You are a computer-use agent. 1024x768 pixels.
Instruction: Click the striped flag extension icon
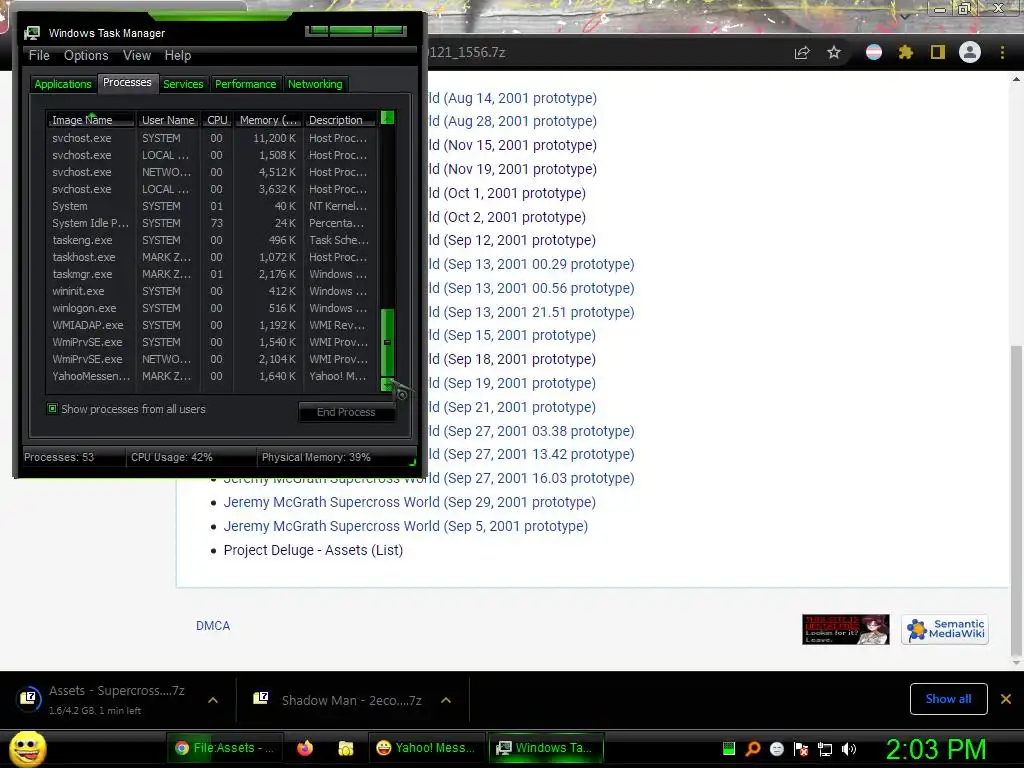point(874,52)
